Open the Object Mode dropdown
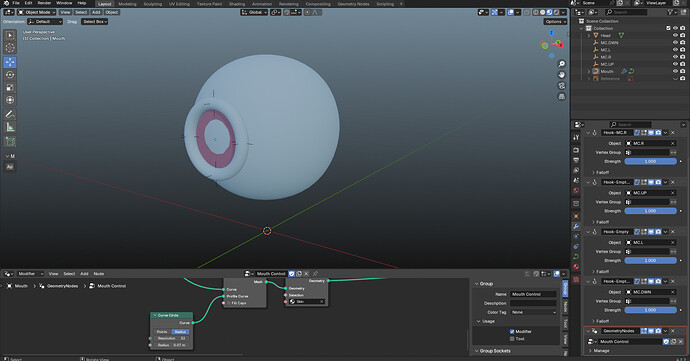This screenshot has height=361, width=690. (37, 12)
